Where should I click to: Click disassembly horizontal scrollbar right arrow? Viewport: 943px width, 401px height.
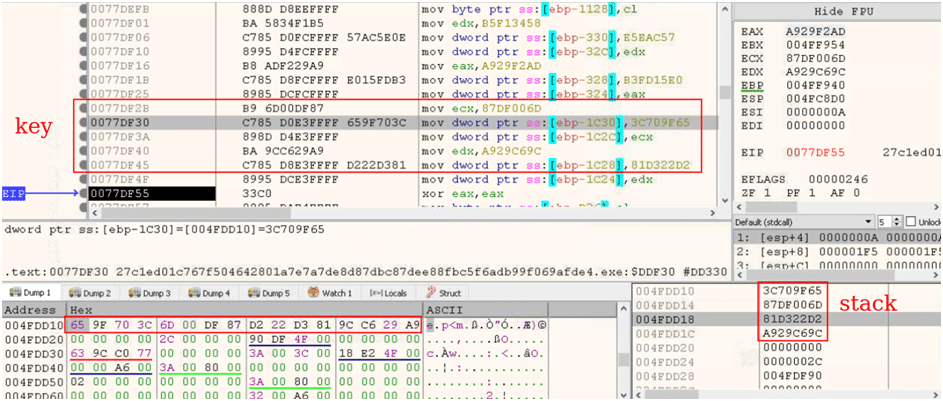click(x=712, y=213)
